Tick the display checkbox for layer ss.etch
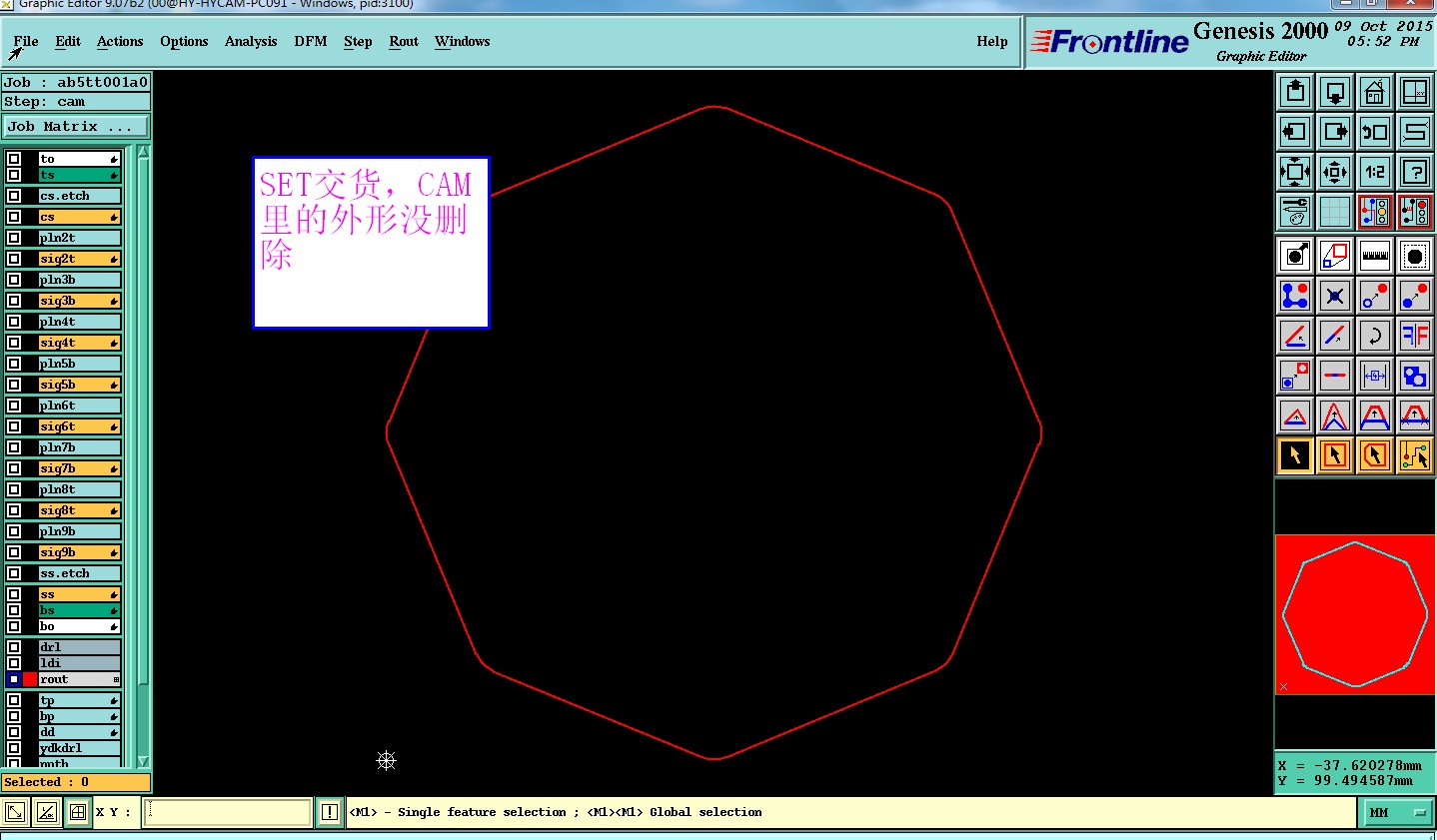The image size is (1437, 840). point(14,573)
